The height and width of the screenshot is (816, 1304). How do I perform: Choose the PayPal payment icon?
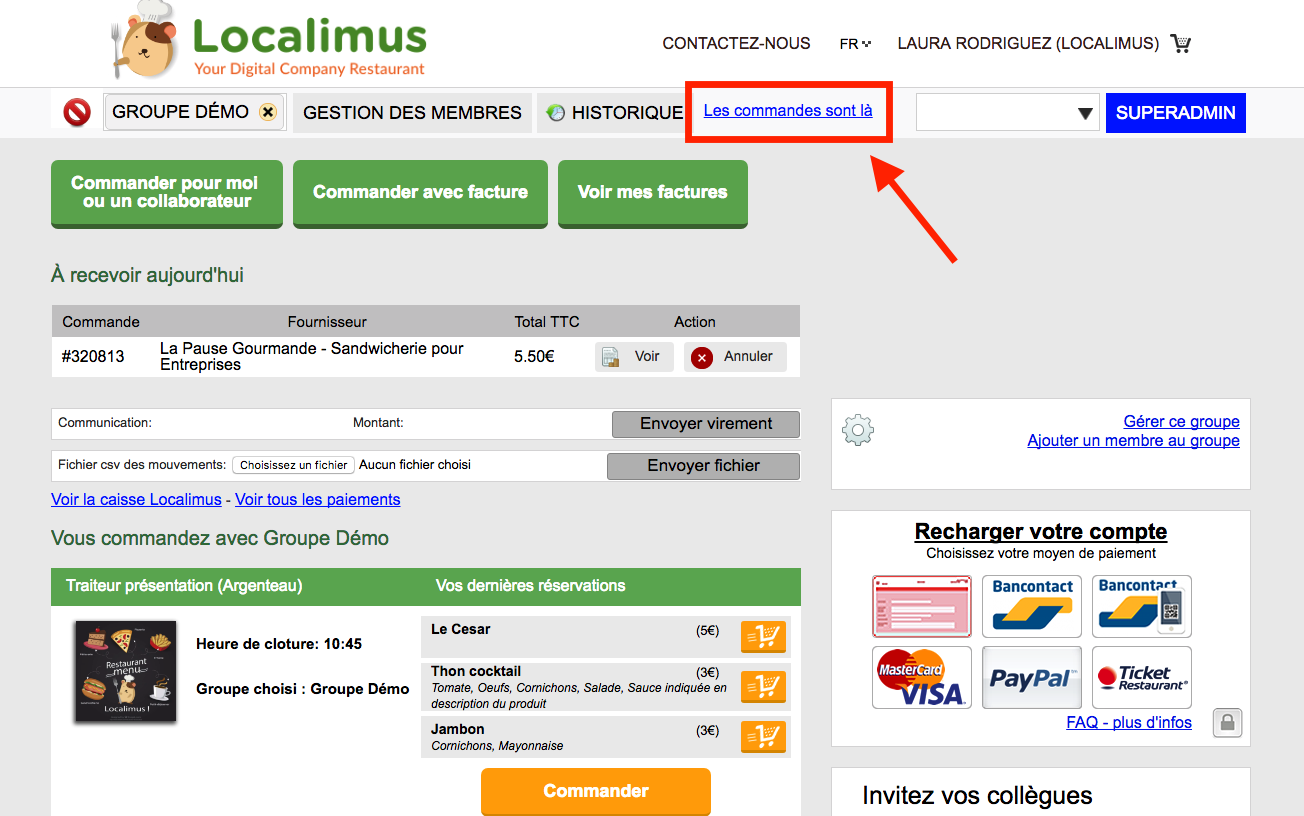pyautogui.click(x=1032, y=677)
